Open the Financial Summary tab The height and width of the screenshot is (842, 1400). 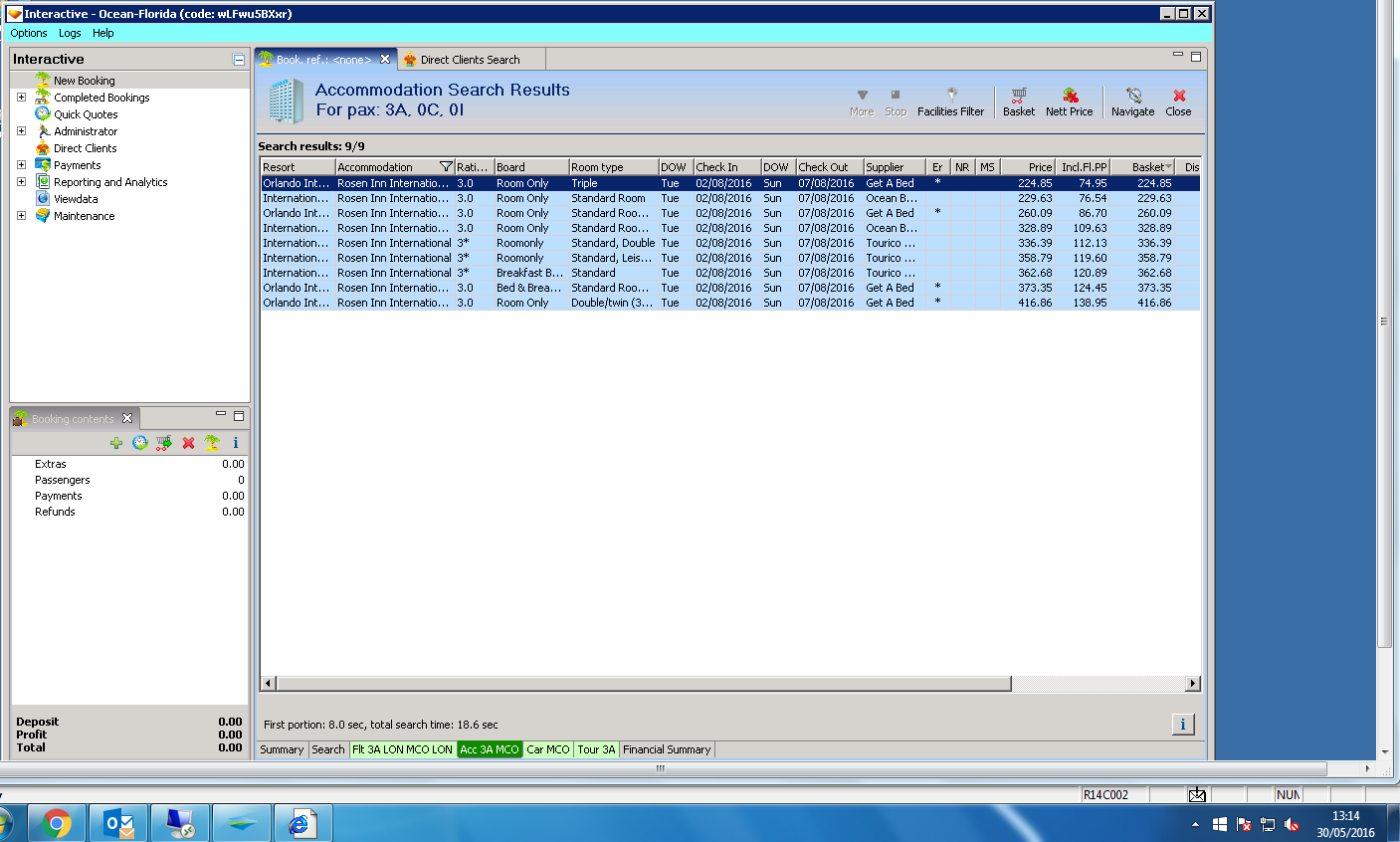click(667, 749)
